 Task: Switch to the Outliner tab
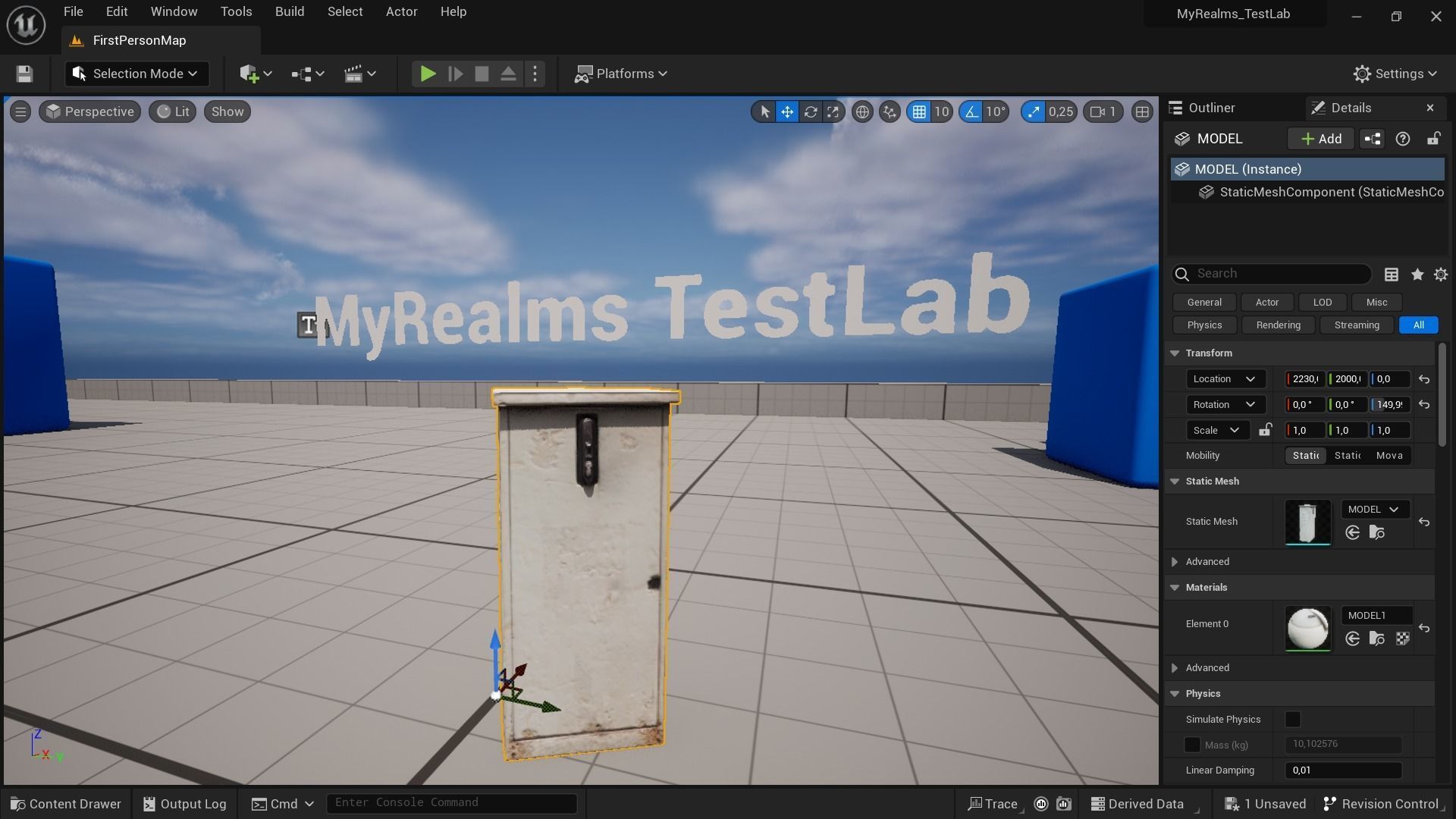(1210, 108)
